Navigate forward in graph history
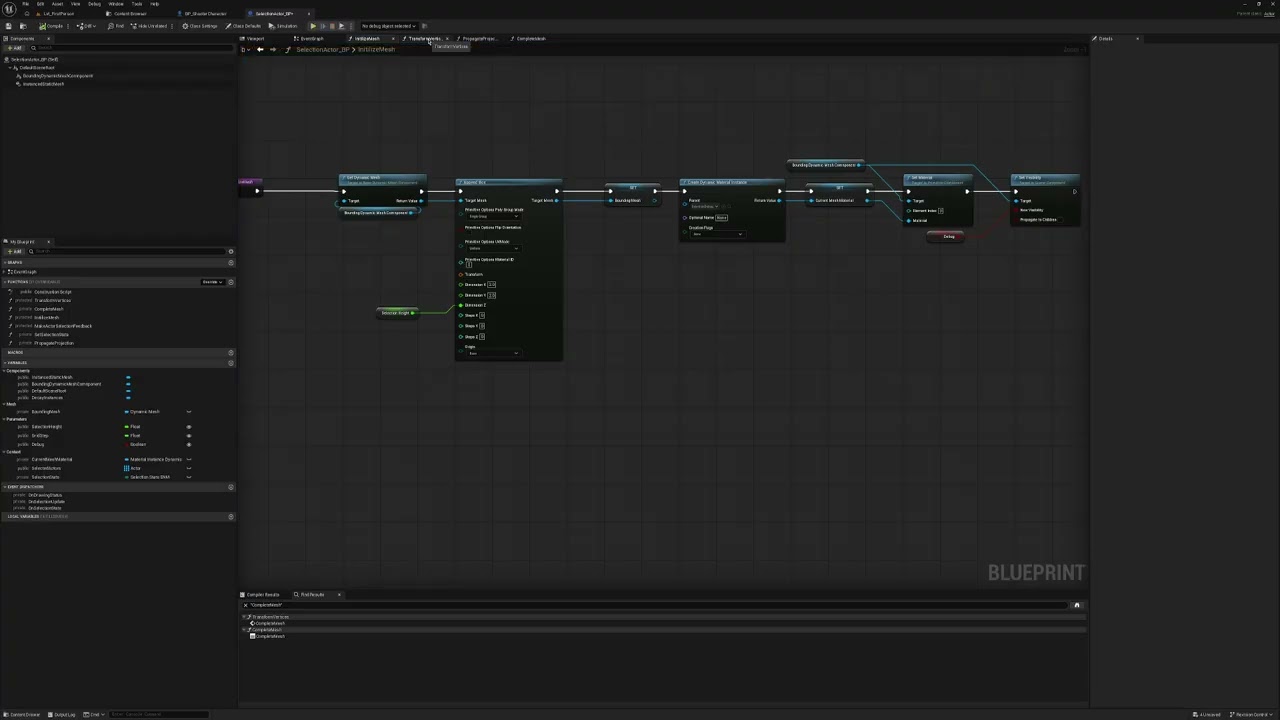1280x720 pixels. click(x=273, y=49)
